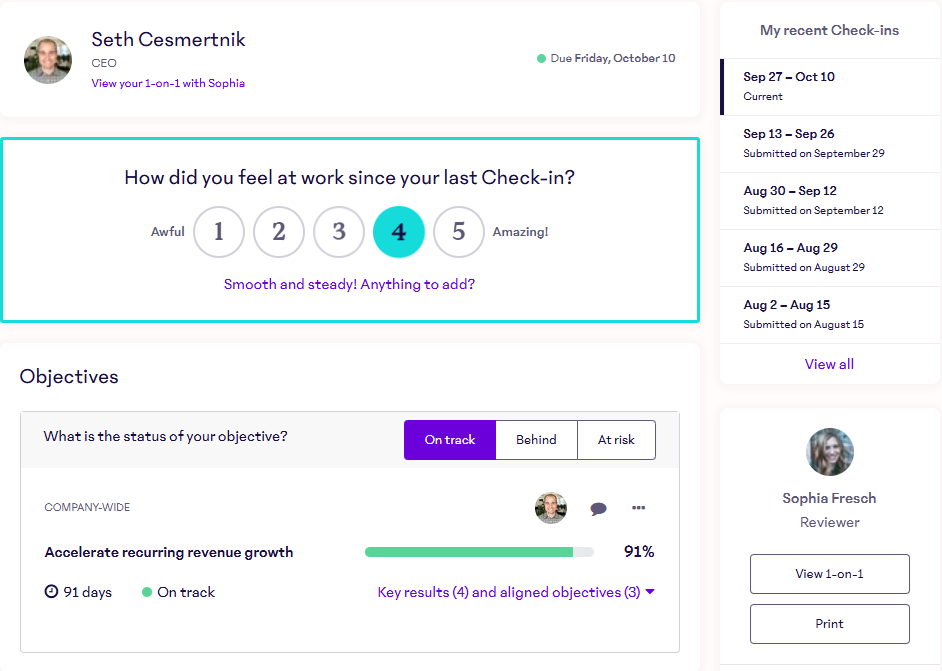This screenshot has width=942, height=671.
Task: Click Sophia Fresch's reviewer avatar
Action: point(829,452)
